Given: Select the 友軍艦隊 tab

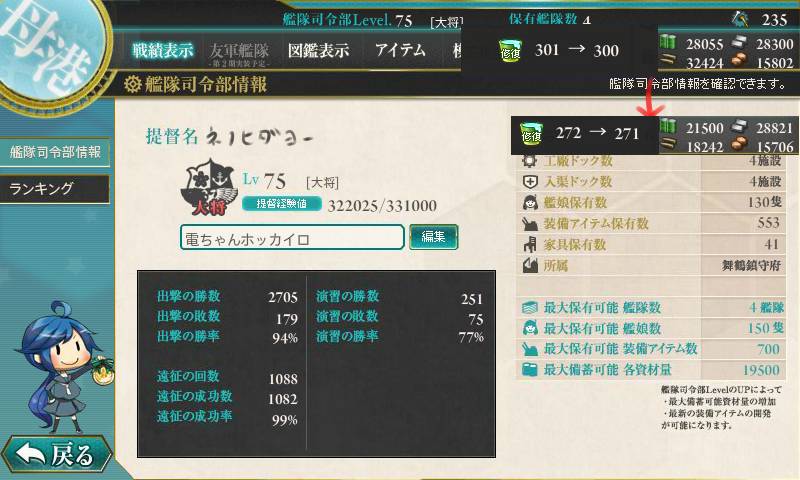Looking at the screenshot, I should point(239,53).
